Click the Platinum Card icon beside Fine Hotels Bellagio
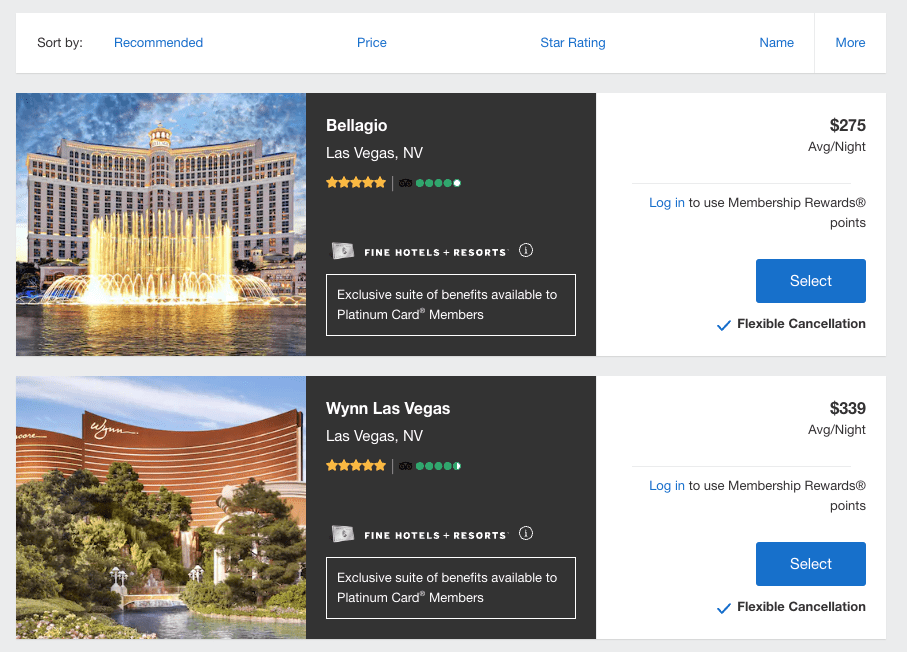Image resolution: width=907 pixels, height=652 pixels. (345, 250)
